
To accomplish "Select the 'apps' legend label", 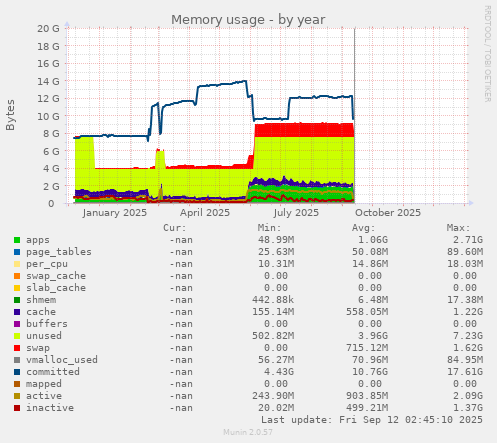I will coord(38,240).
